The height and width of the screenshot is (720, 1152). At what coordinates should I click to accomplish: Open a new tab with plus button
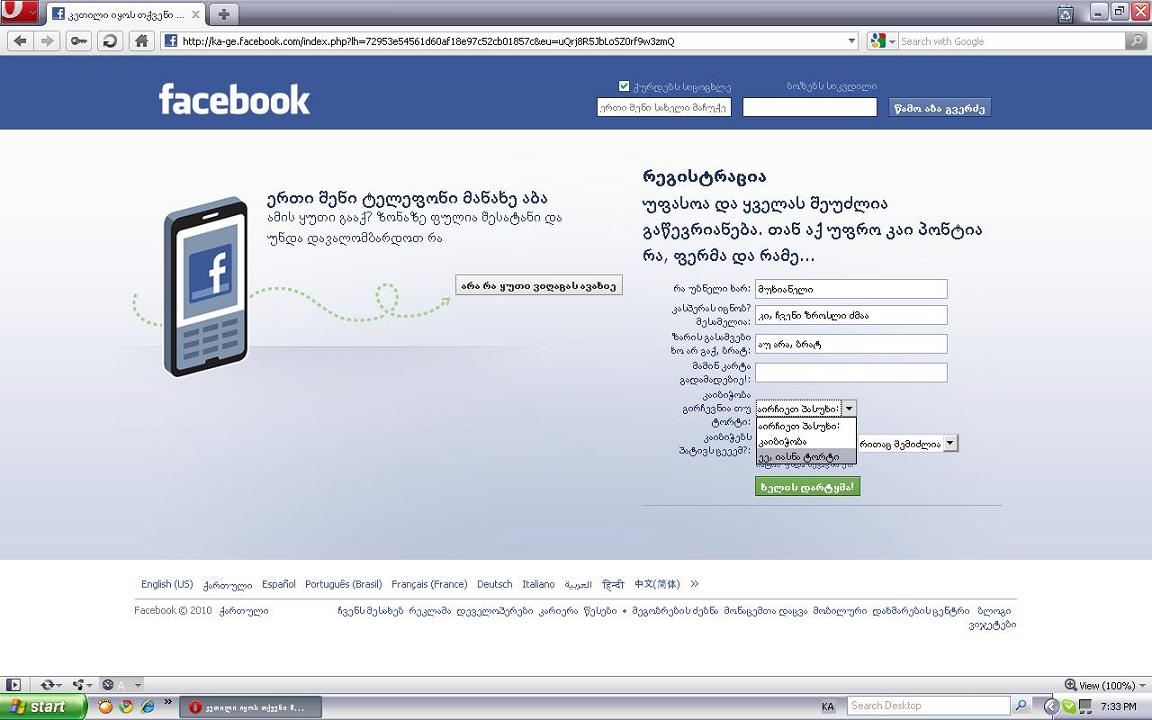click(x=223, y=14)
